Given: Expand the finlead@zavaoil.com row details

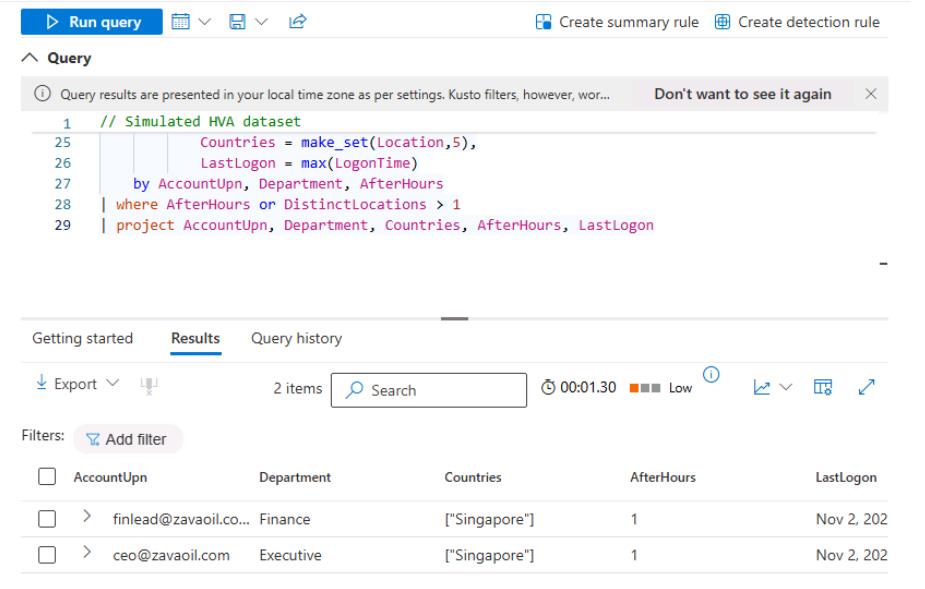Looking at the screenshot, I should pyautogui.click(x=87, y=519).
